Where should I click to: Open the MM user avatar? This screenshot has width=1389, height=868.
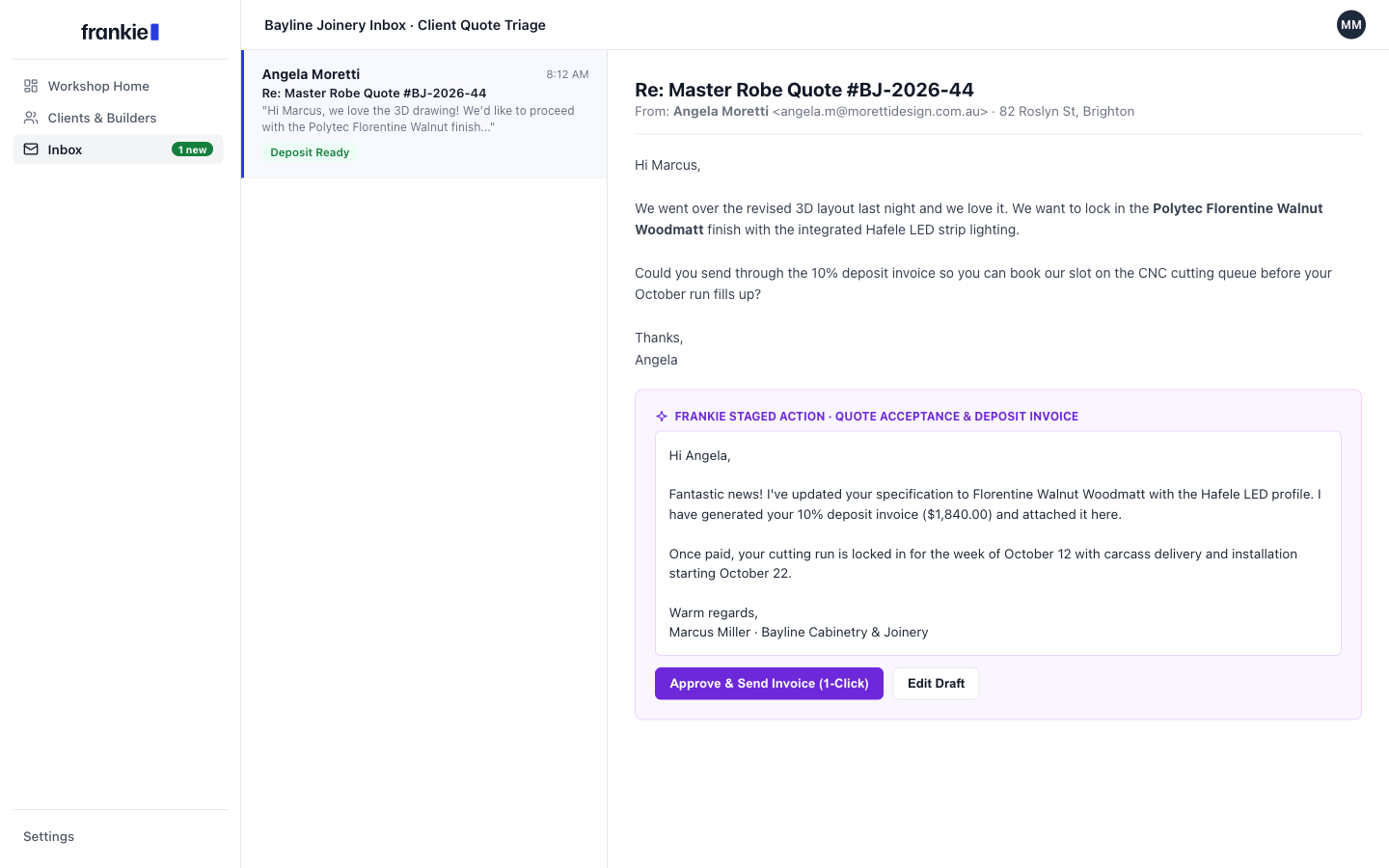click(x=1351, y=25)
